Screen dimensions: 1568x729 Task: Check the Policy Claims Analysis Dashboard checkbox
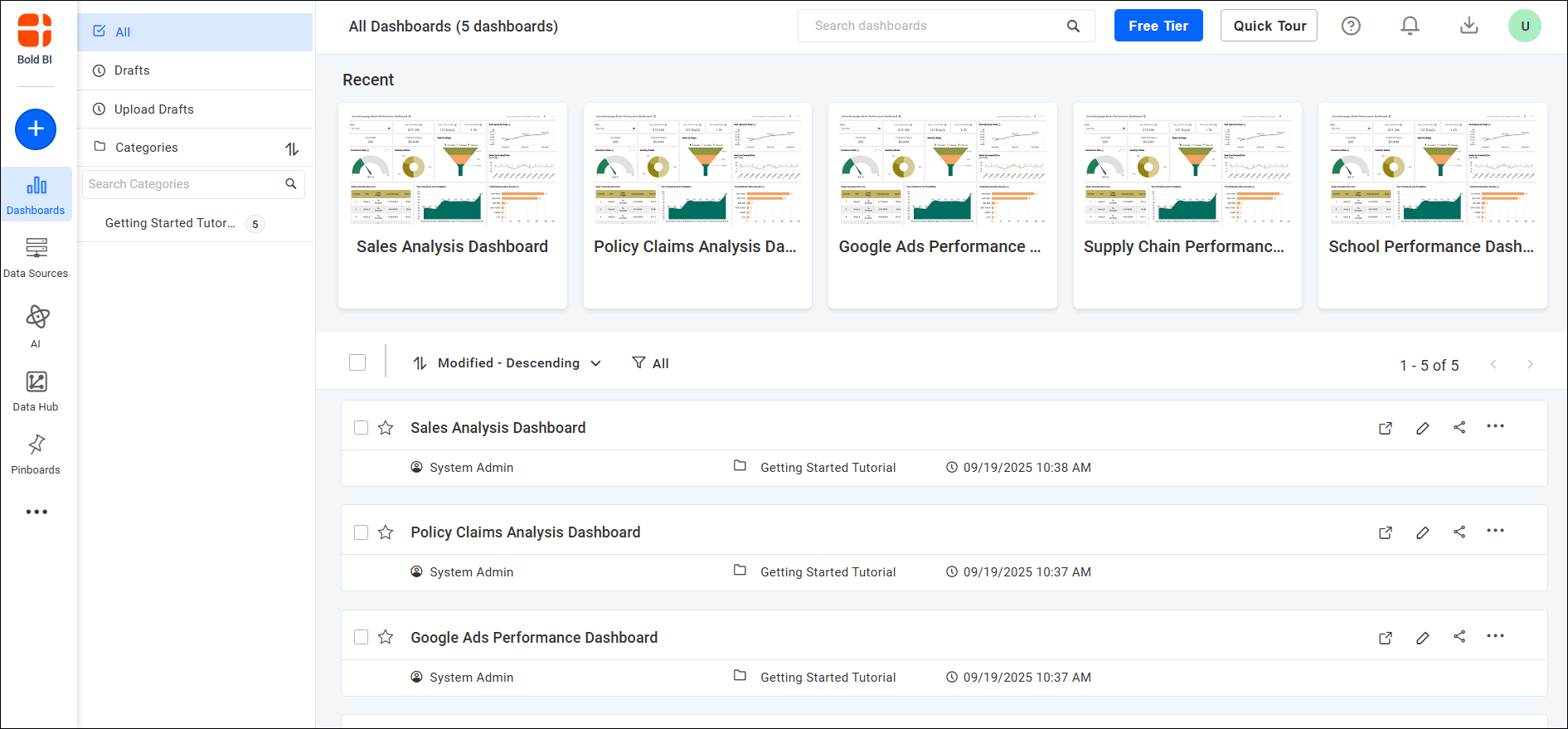[x=361, y=532]
